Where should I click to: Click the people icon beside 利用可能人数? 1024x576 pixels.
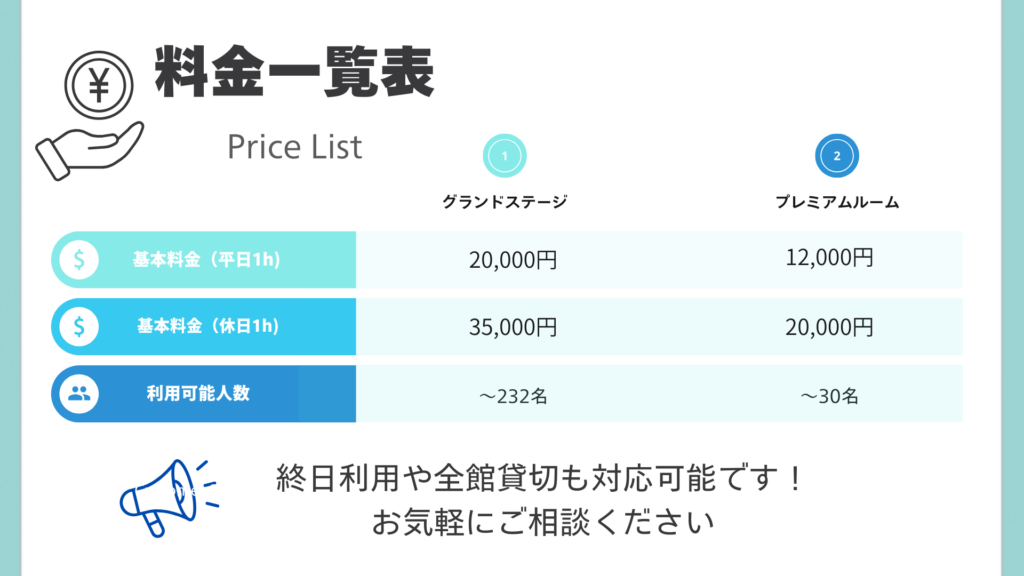pos(79,393)
